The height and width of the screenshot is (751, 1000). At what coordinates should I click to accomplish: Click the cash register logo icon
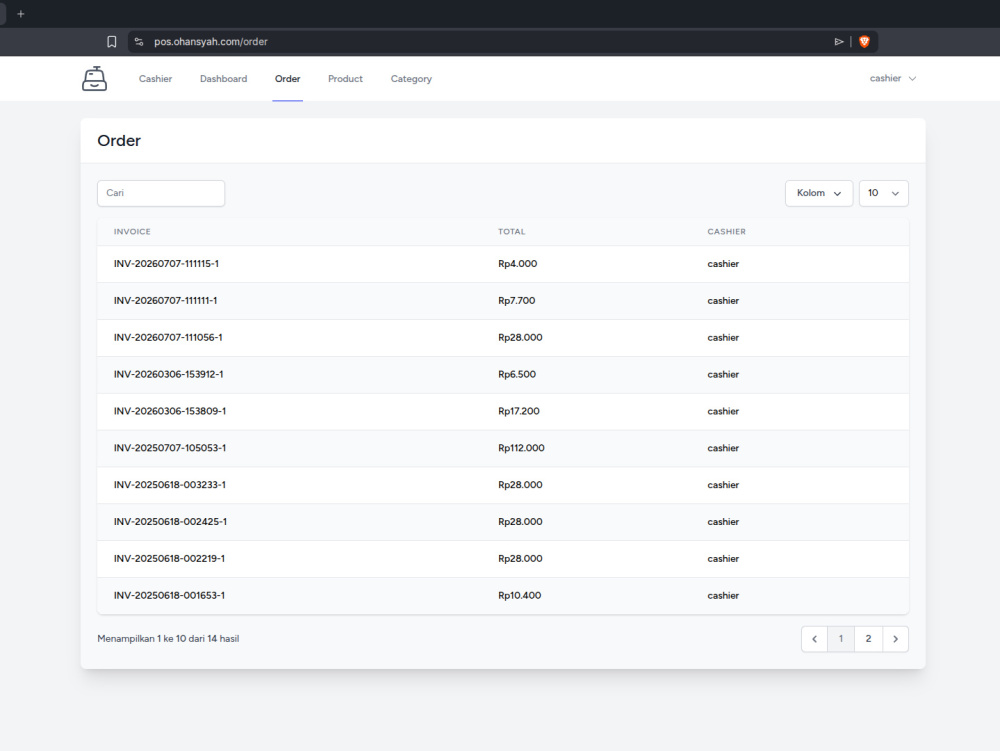pyautogui.click(x=94, y=78)
